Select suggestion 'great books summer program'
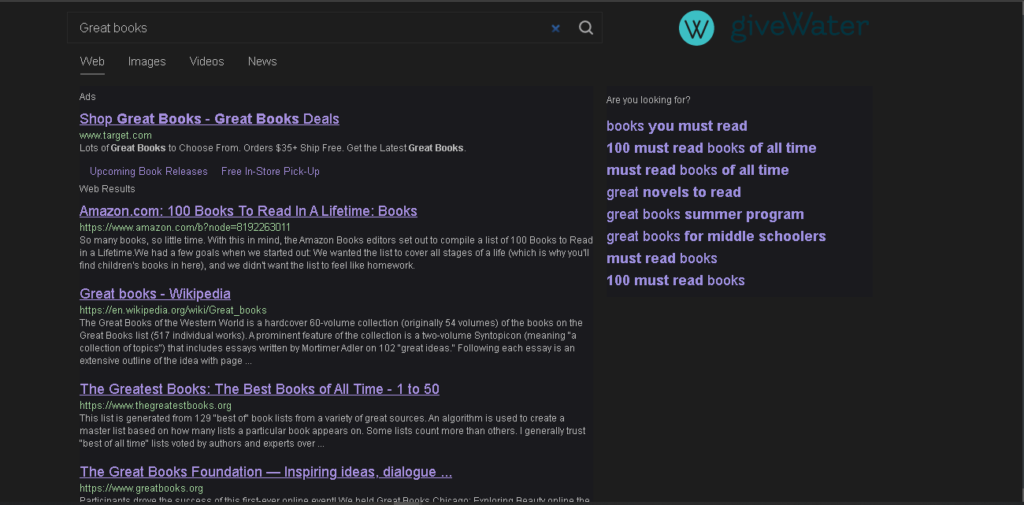Image resolution: width=1024 pixels, height=505 pixels. (x=705, y=214)
